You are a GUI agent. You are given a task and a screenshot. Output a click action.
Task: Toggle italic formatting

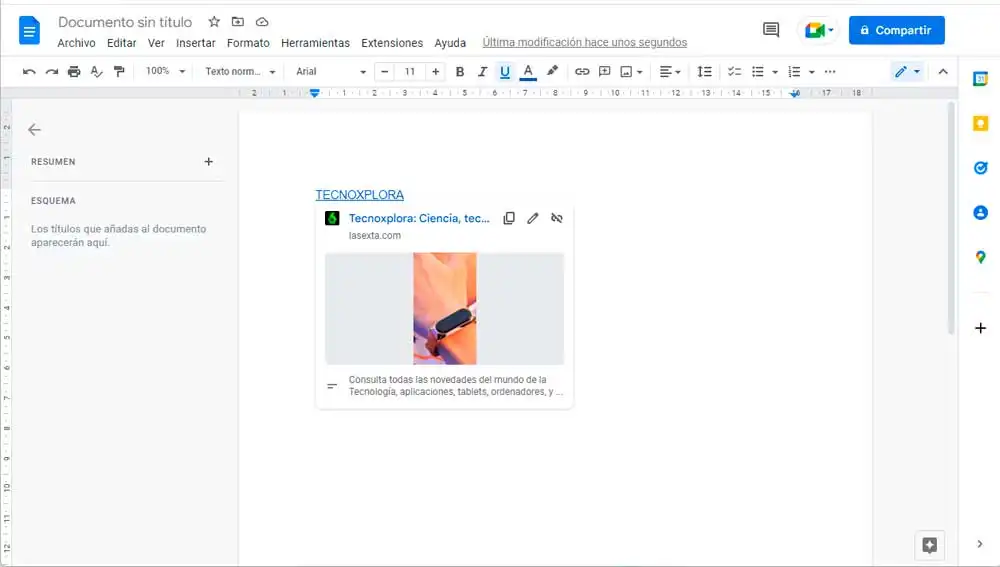click(482, 71)
